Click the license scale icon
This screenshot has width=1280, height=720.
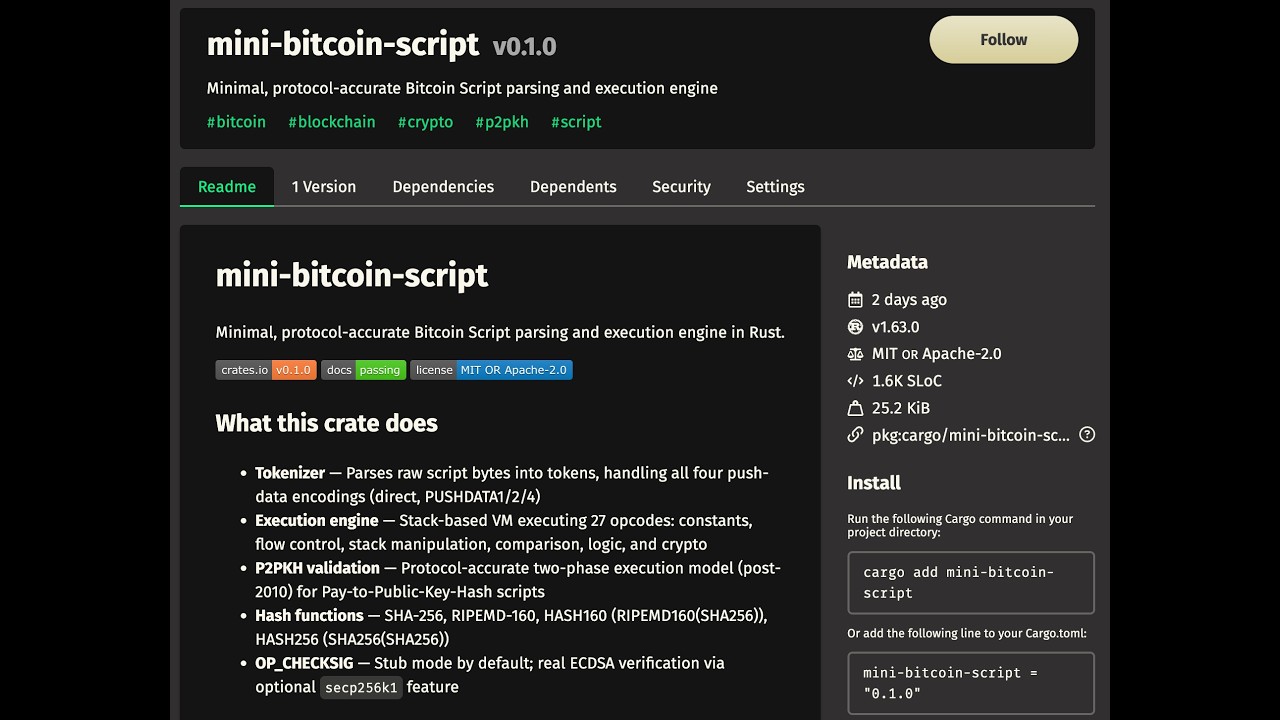coord(855,354)
